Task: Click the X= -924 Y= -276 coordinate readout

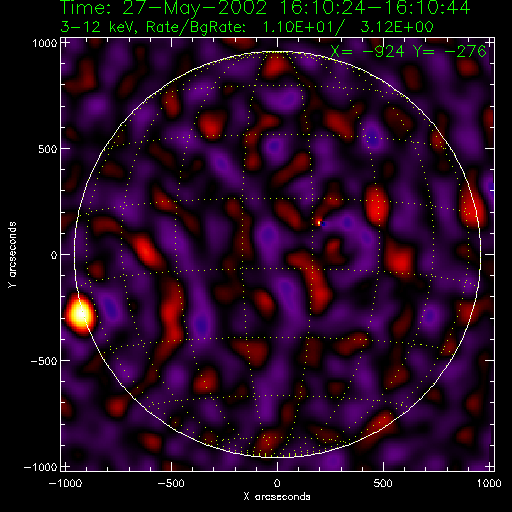Action: click(x=408, y=52)
